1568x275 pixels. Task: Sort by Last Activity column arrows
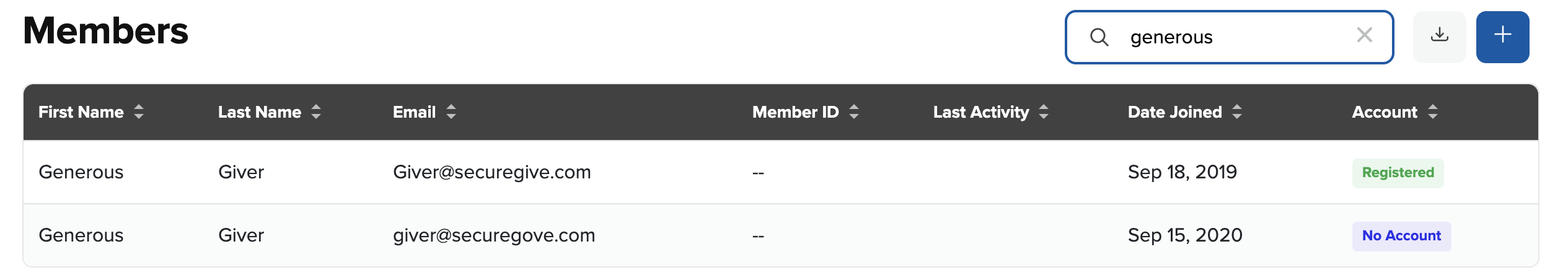tap(1044, 112)
